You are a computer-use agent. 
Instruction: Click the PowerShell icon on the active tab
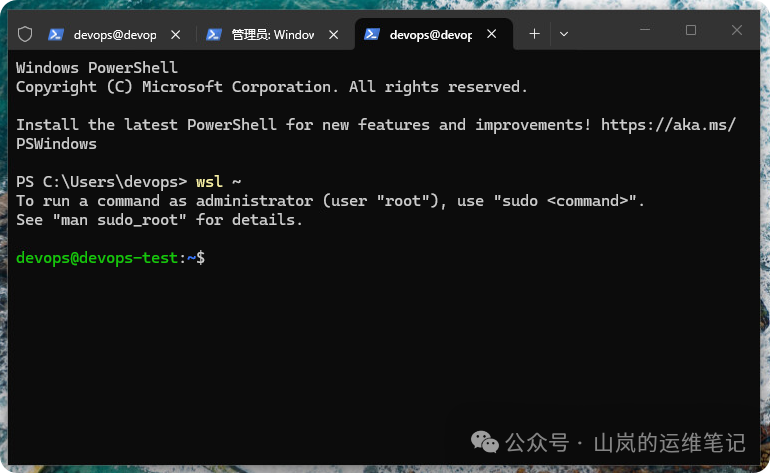click(372, 34)
